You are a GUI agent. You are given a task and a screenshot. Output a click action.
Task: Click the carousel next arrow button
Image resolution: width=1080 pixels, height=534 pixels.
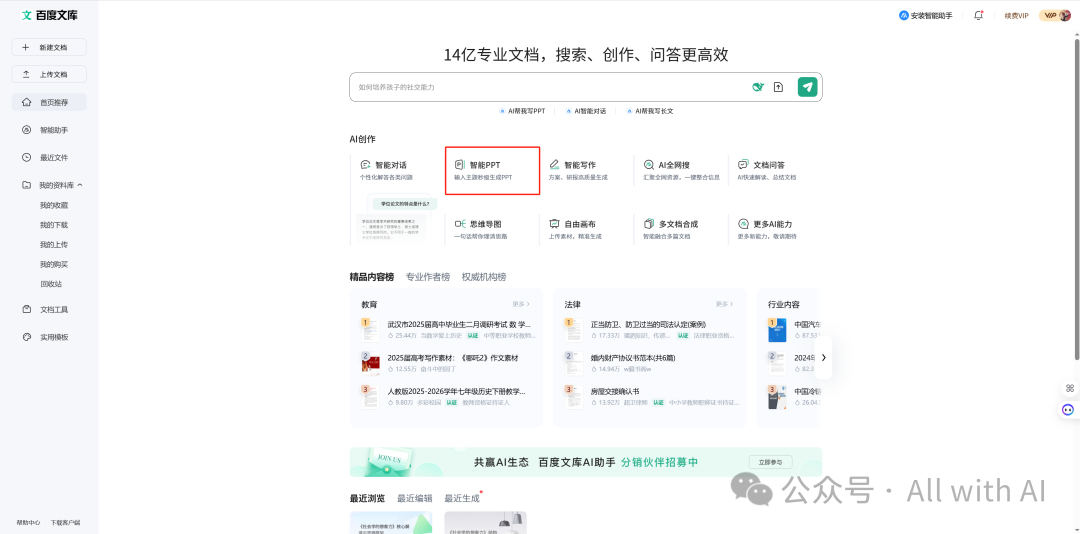point(823,358)
